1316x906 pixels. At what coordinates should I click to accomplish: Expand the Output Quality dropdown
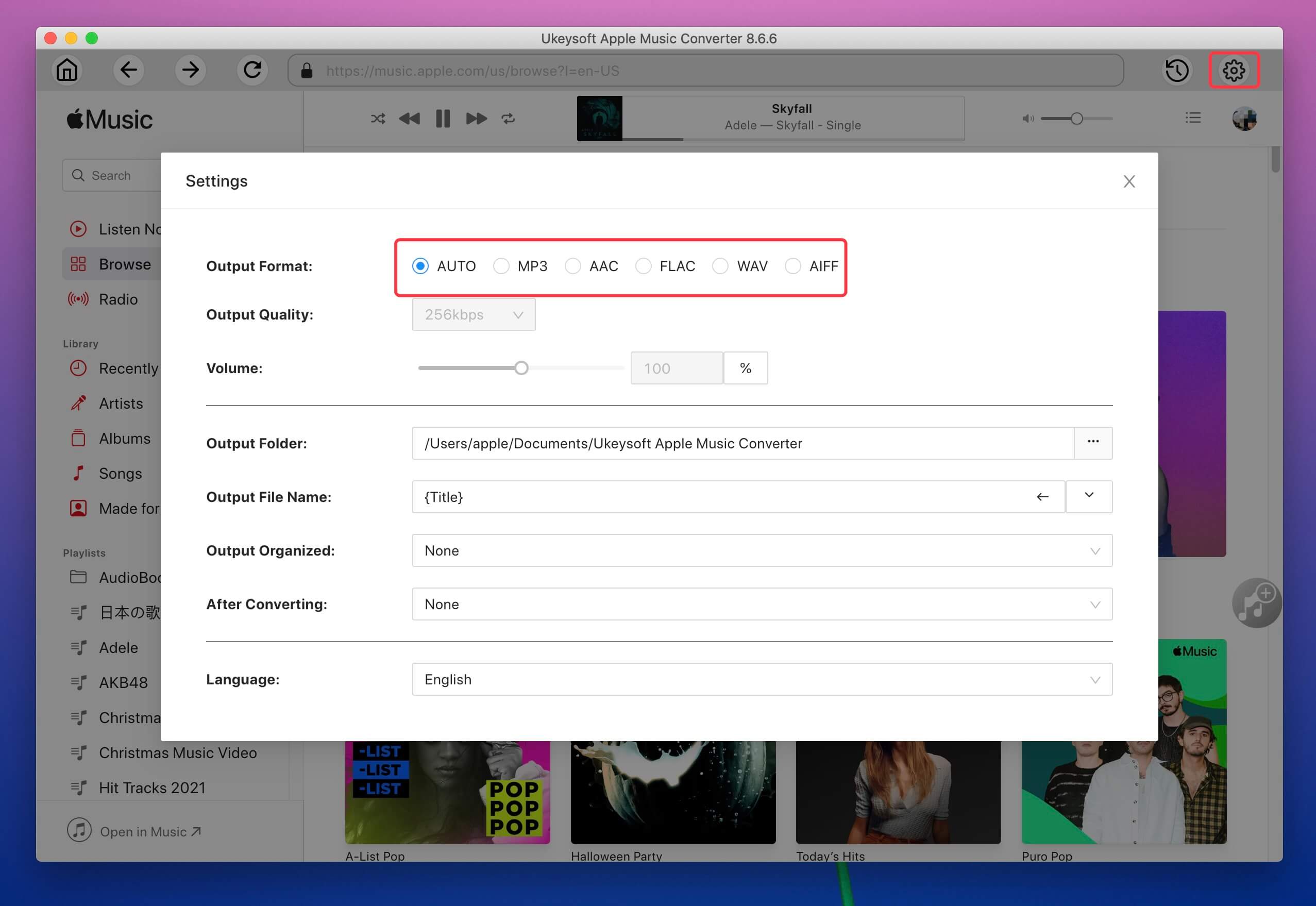tap(473, 314)
